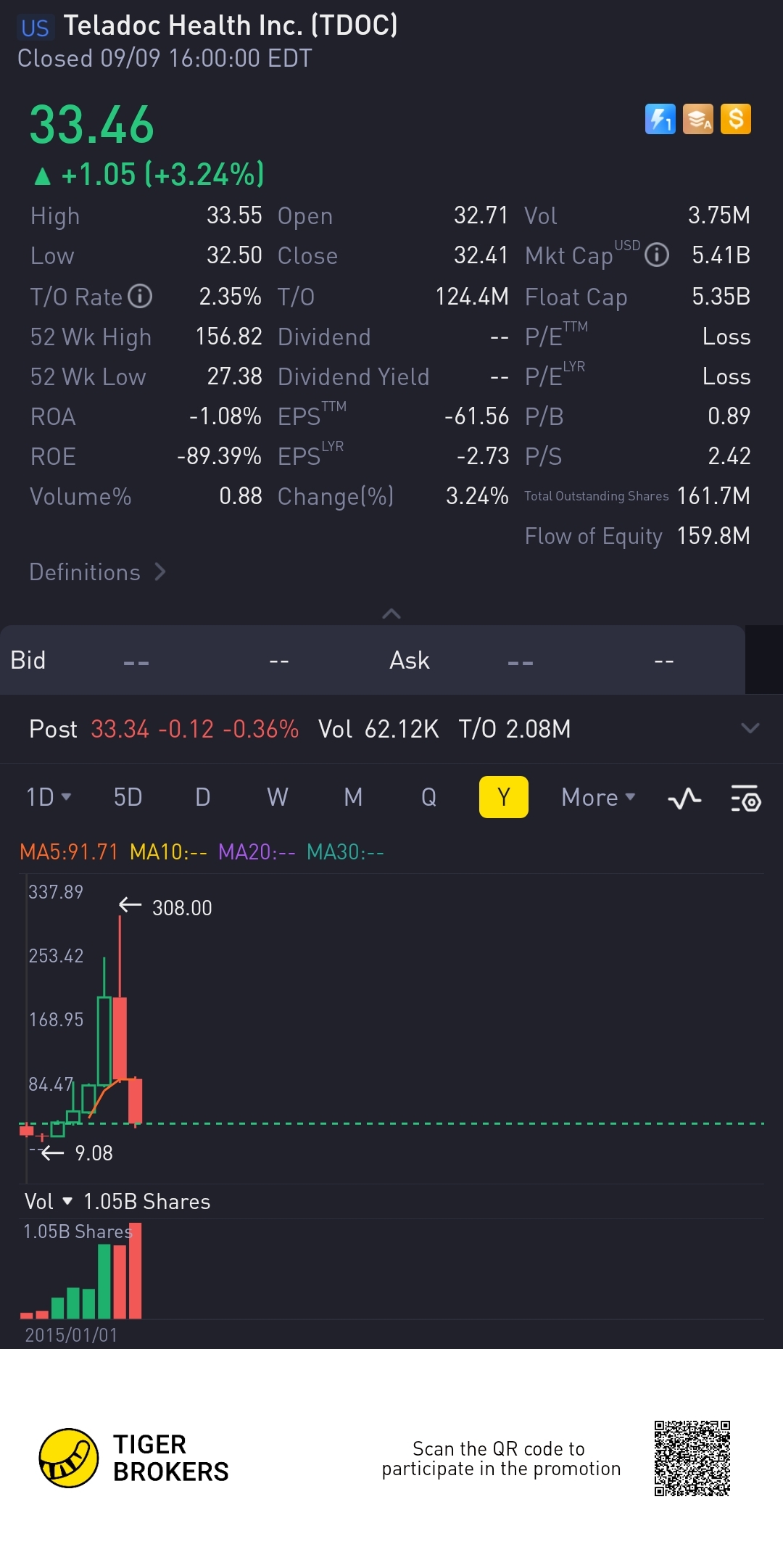Switch to the 5D chart tab
783x1568 pixels.
point(128,797)
